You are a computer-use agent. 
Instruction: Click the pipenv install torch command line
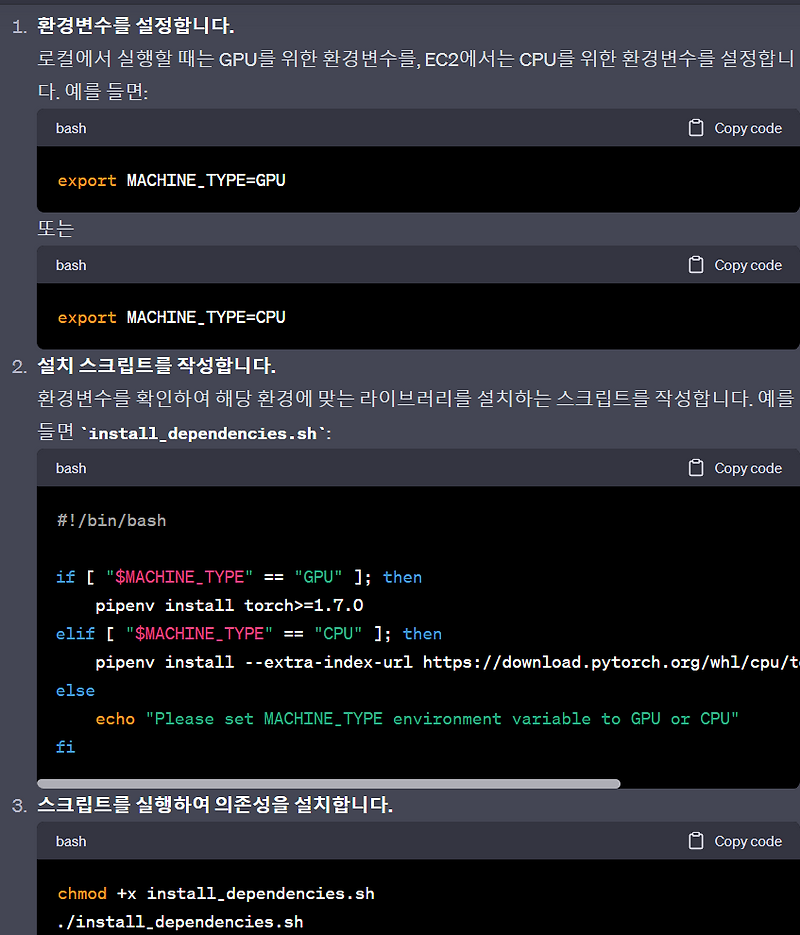pos(230,604)
